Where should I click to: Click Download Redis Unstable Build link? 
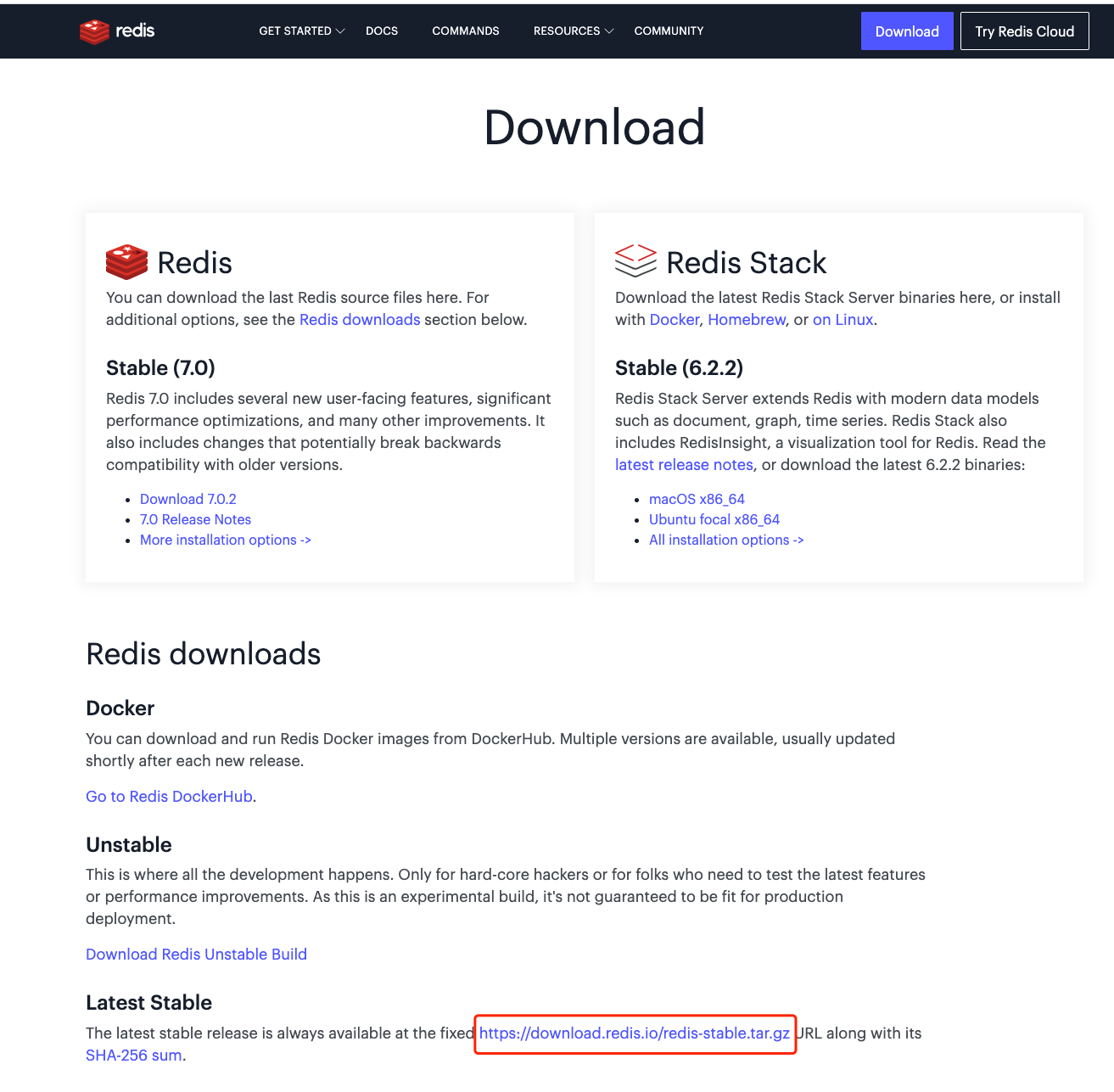196,955
